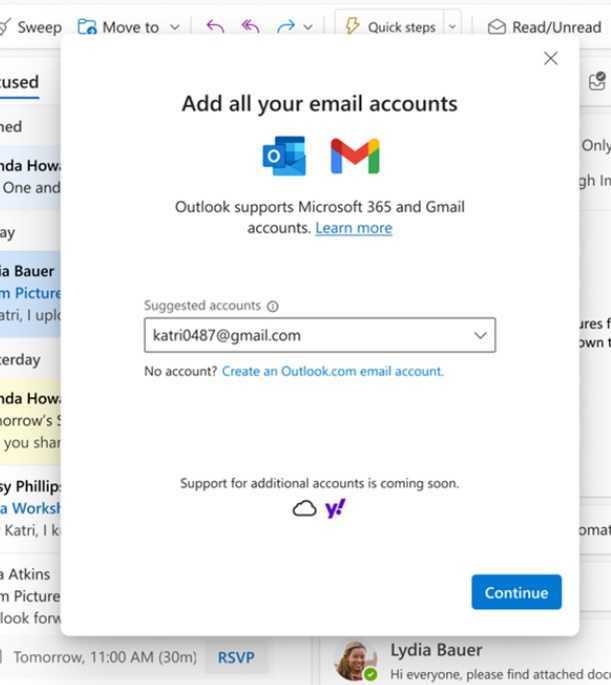Click Sweep in the toolbar

tap(31, 27)
